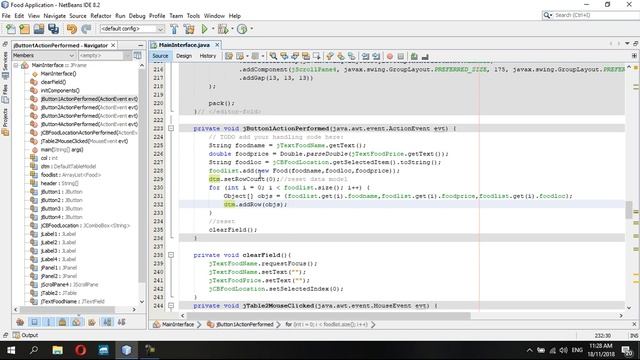Click the Open Project toolbar icon
The image size is (640, 360).
pyautogui.click(x=39, y=29)
